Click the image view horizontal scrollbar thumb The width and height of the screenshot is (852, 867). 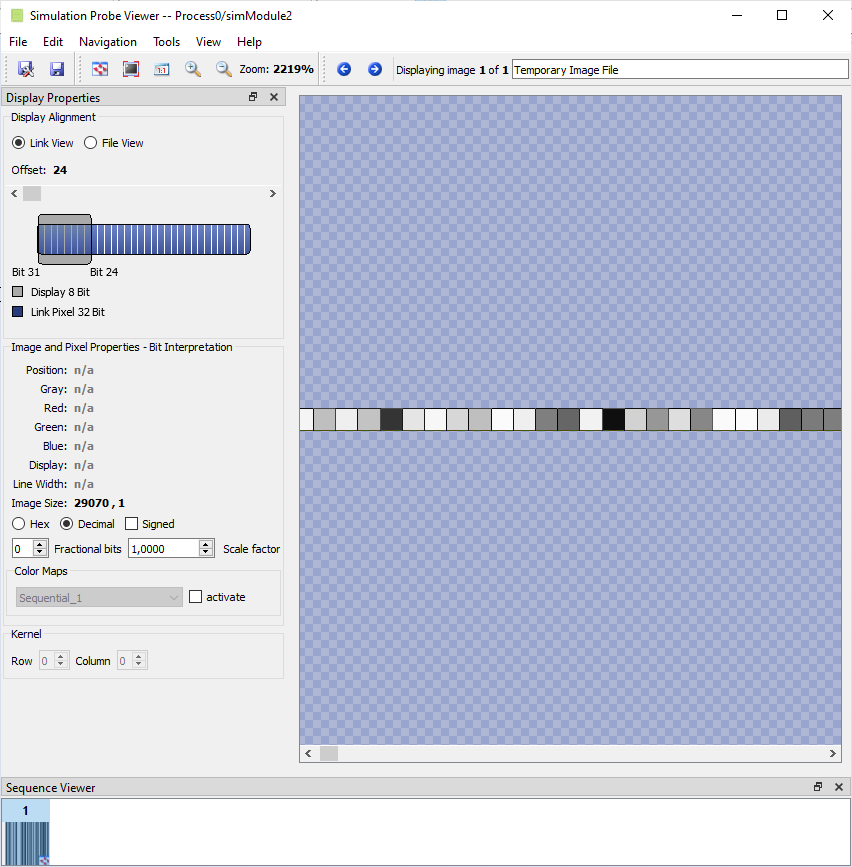click(x=329, y=754)
